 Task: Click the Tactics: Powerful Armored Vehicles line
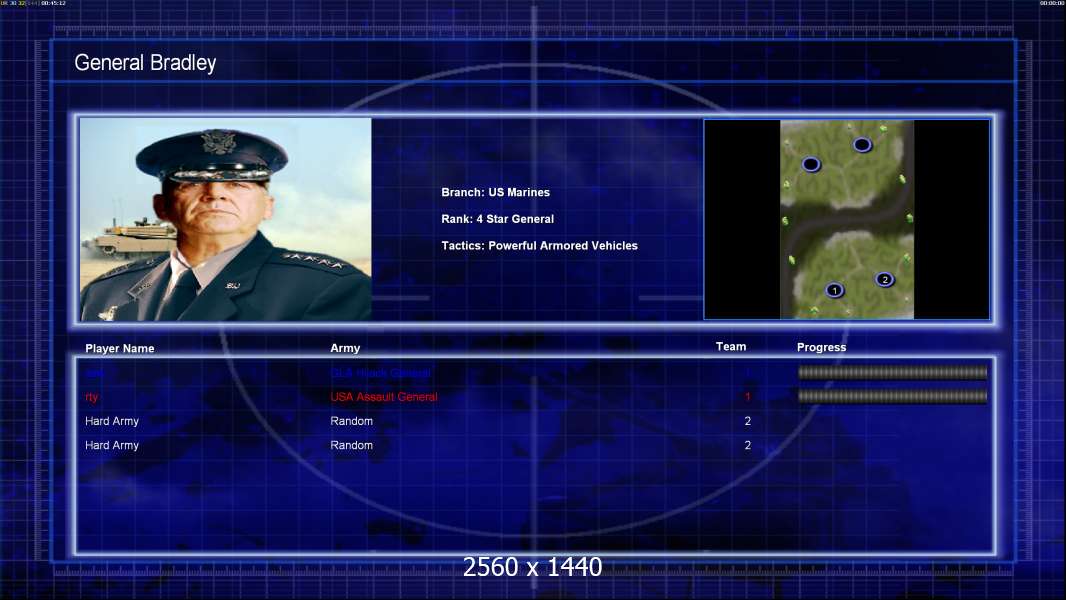pyautogui.click(x=540, y=246)
